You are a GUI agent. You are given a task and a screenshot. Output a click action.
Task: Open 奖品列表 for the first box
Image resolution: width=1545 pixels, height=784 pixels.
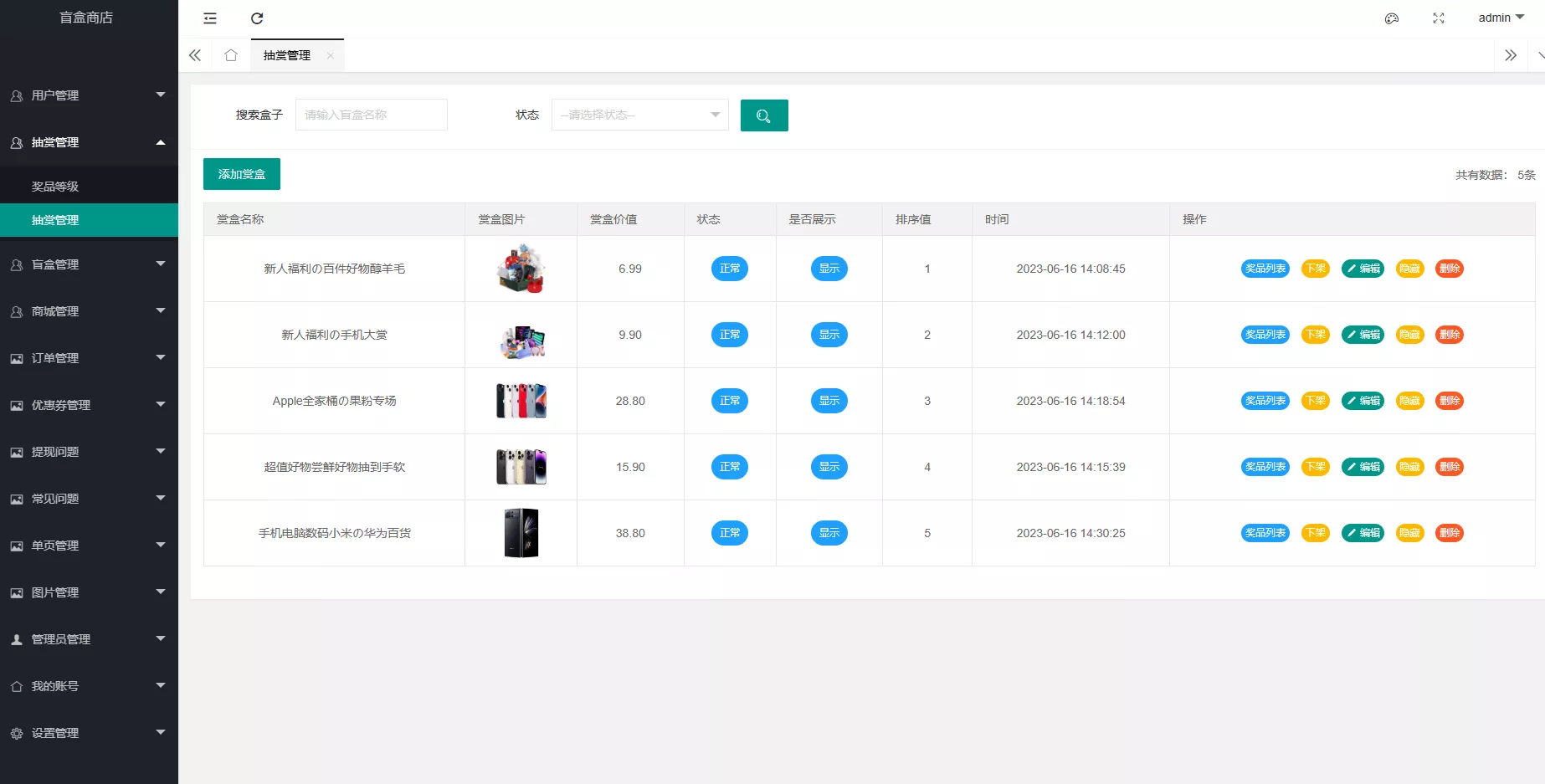1265,269
